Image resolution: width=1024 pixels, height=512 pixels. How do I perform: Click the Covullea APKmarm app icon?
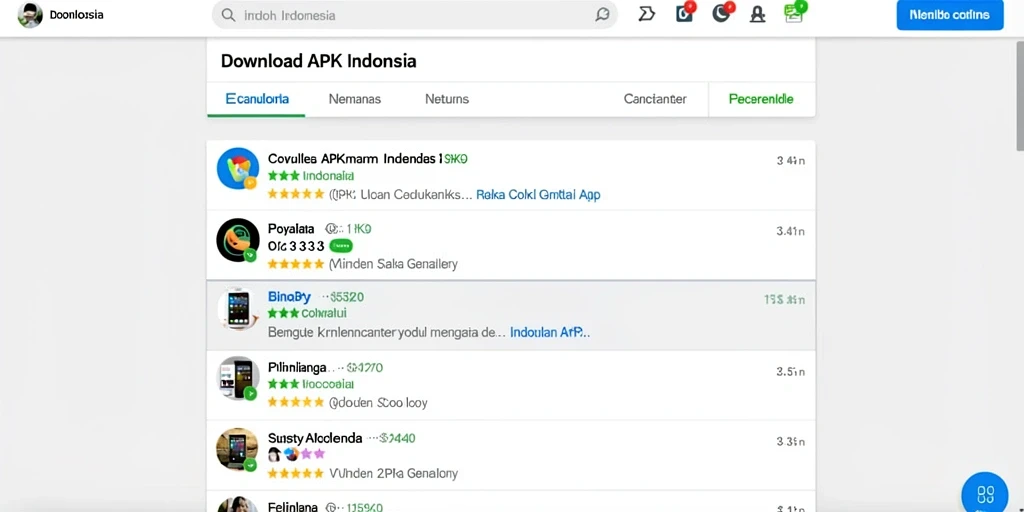(238, 168)
